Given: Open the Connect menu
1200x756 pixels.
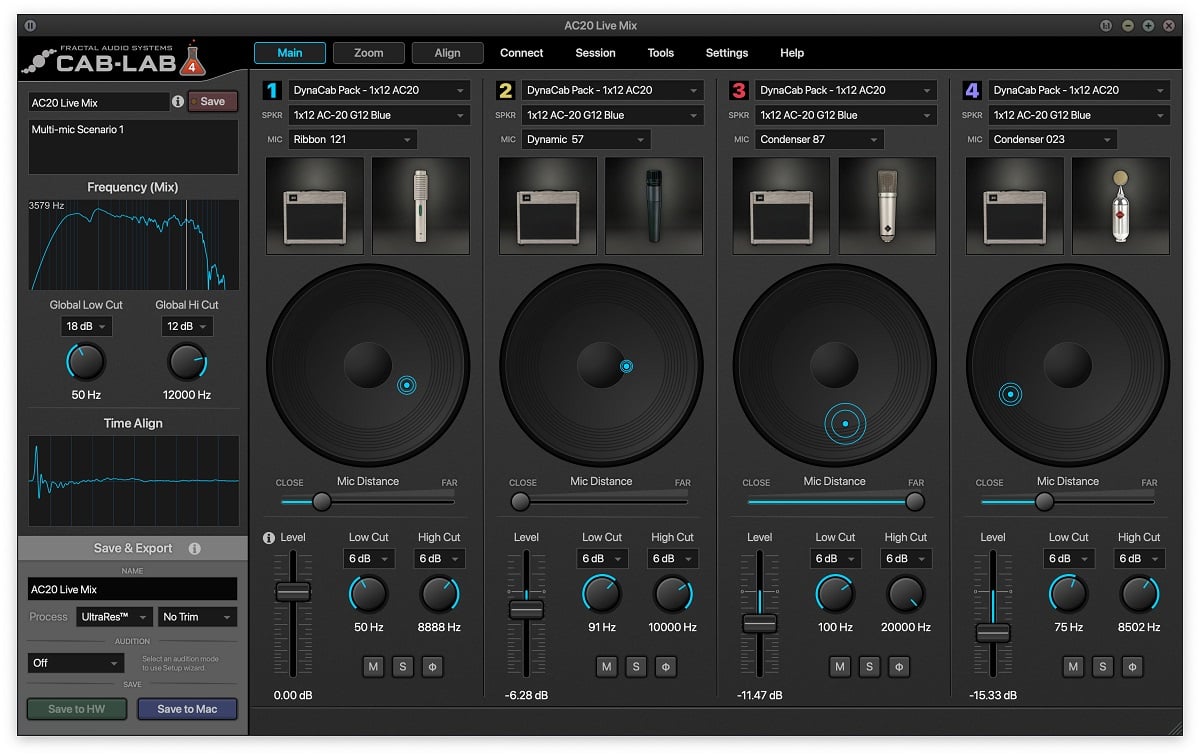Looking at the screenshot, I should [x=522, y=53].
